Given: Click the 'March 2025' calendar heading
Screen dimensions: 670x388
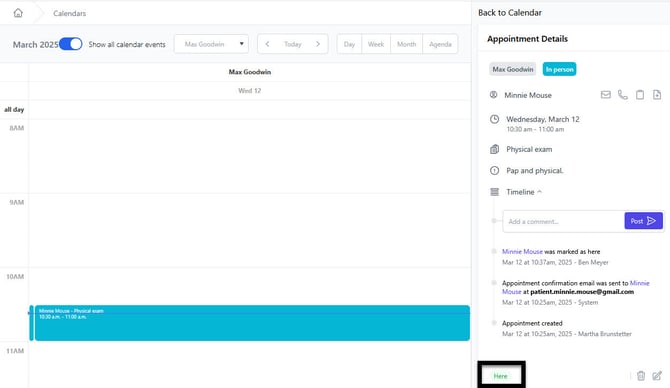Looking at the screenshot, I should pyautogui.click(x=35, y=44).
